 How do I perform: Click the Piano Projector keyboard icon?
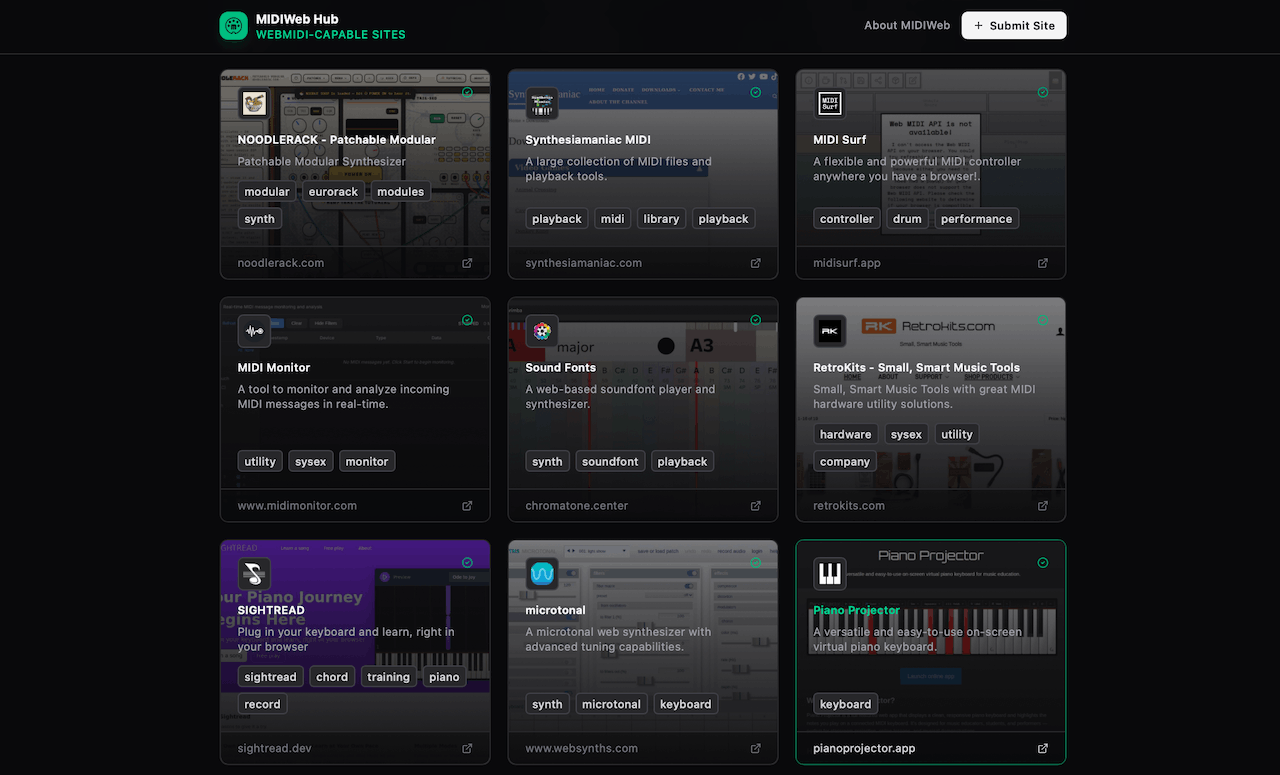830,574
